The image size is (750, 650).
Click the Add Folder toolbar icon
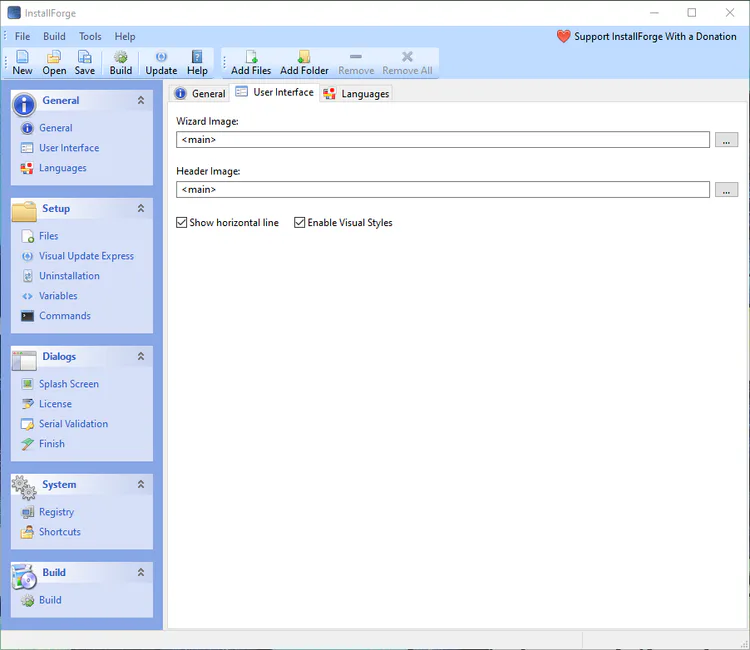pos(304,63)
